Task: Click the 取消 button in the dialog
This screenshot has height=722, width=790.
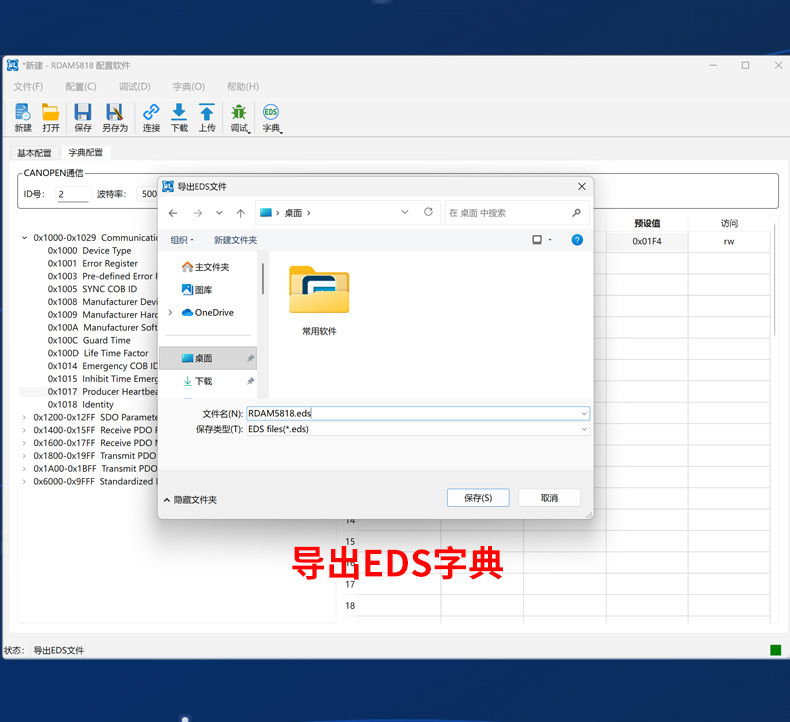Action: (x=549, y=498)
